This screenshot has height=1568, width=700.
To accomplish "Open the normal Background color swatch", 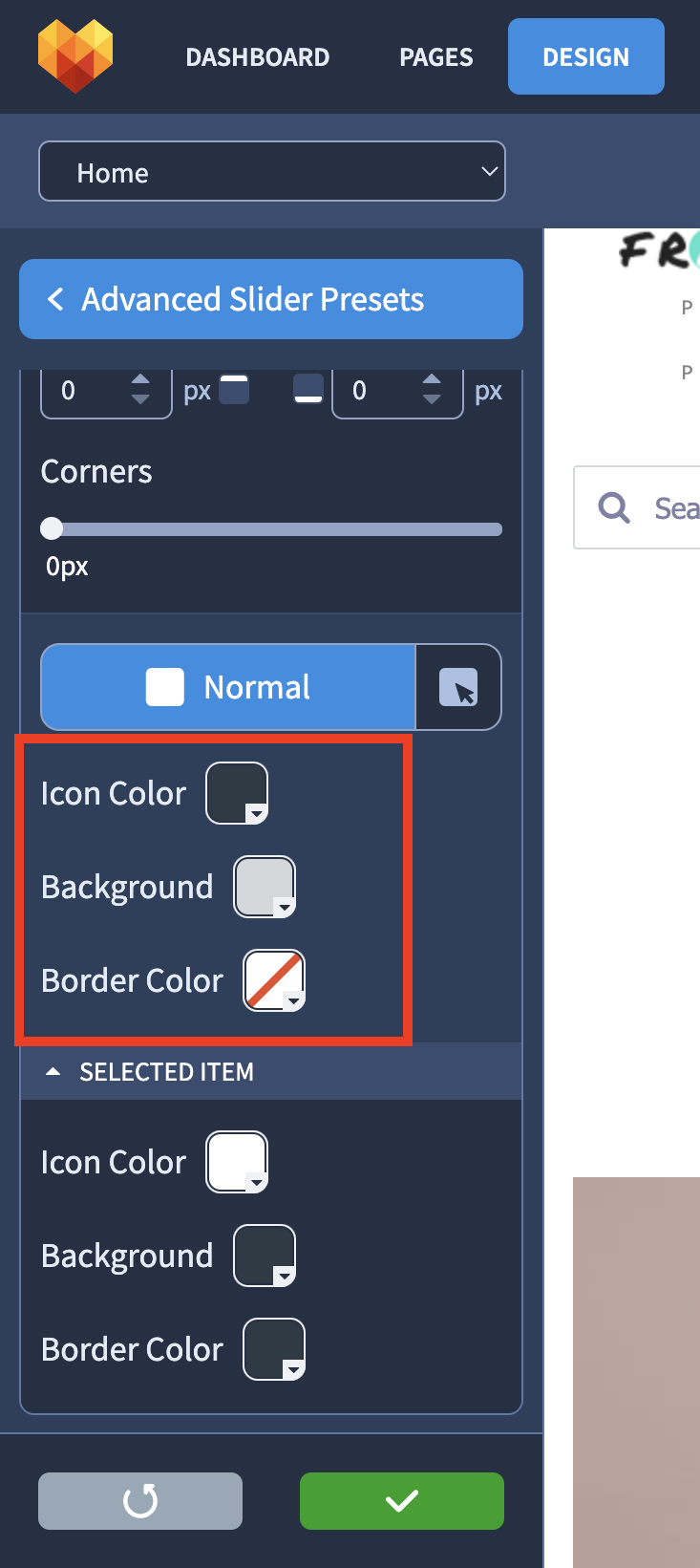I will click(265, 886).
